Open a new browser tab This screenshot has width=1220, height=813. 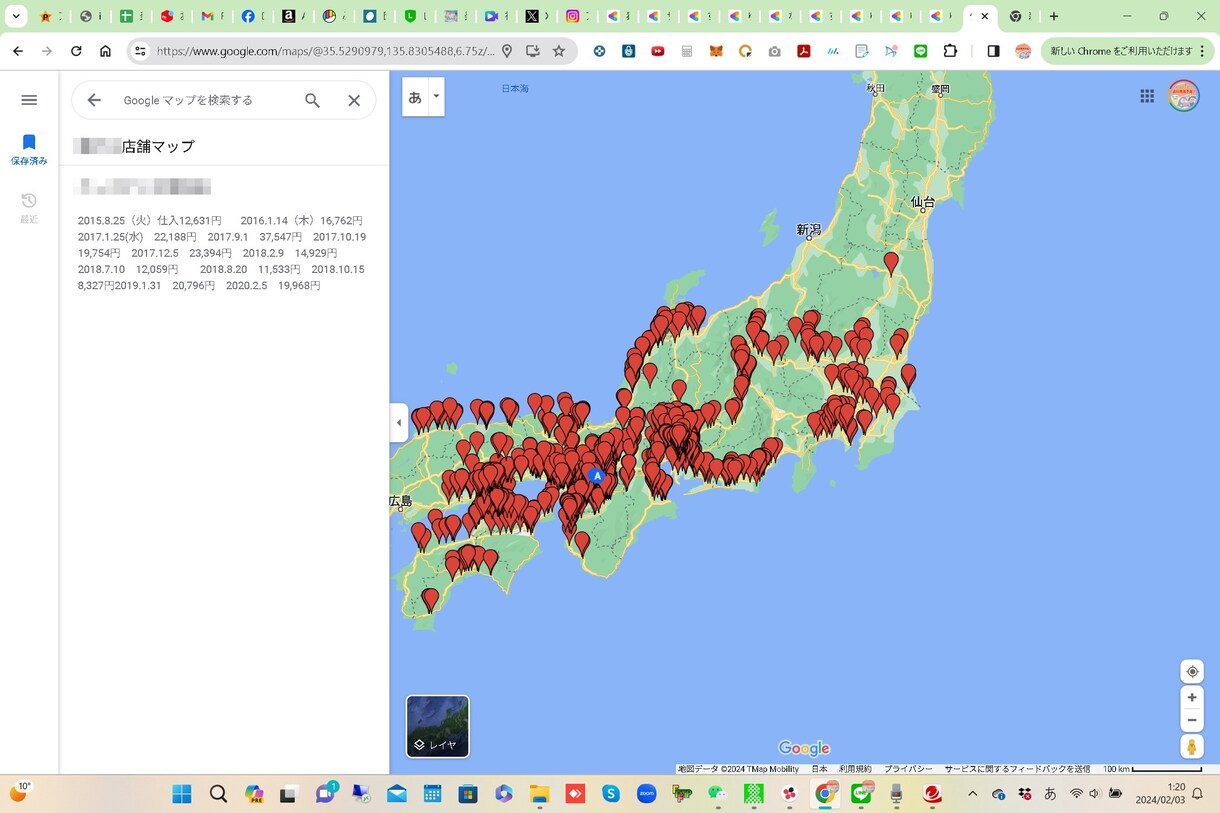[x=1053, y=16]
